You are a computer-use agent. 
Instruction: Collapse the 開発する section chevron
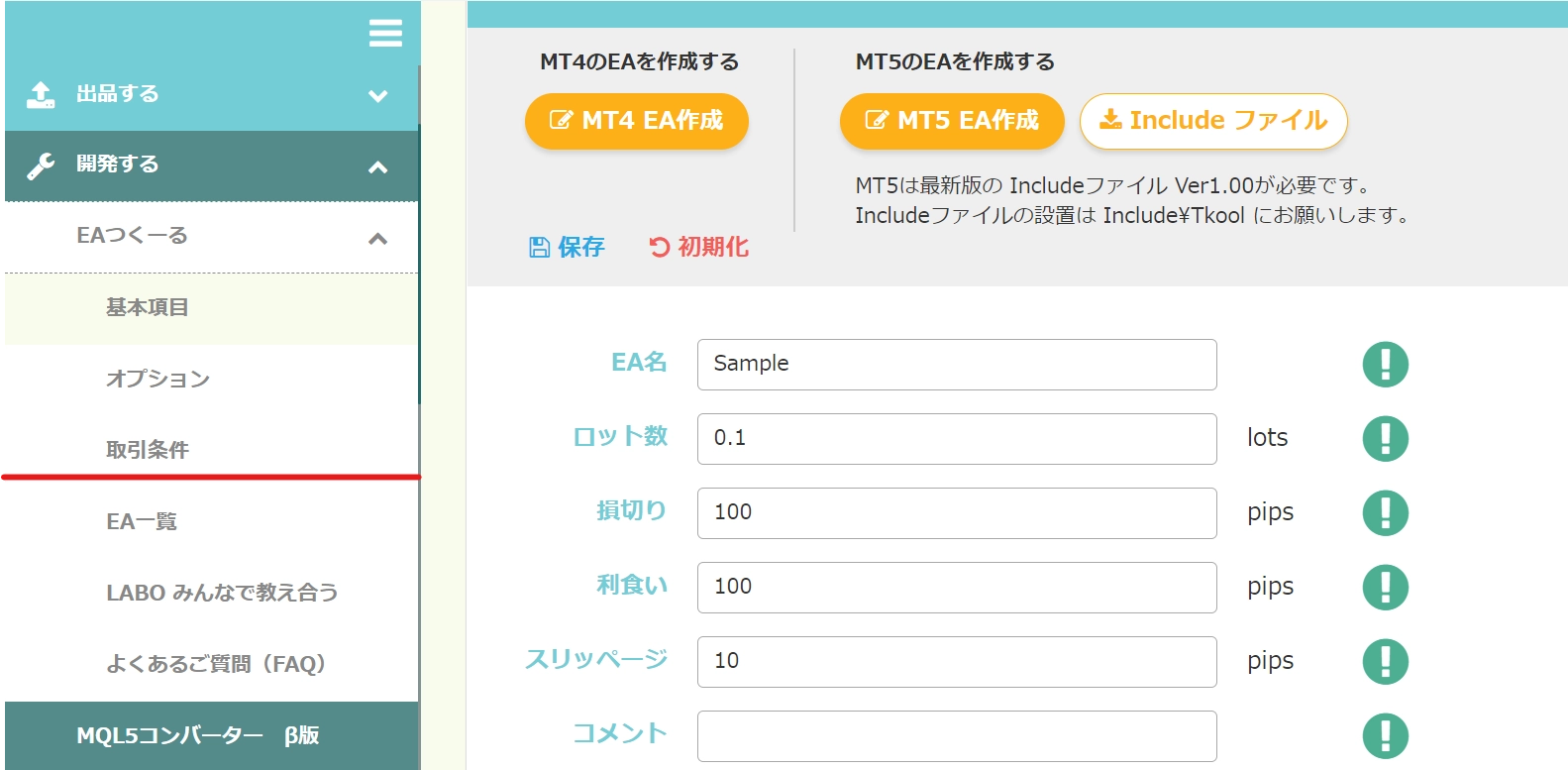tap(377, 167)
